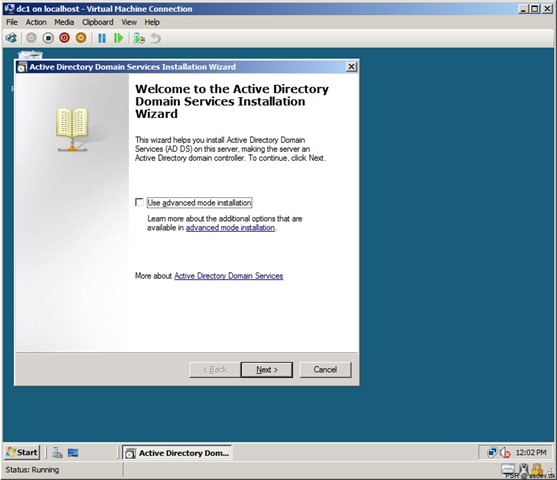
Task: Click the Ctrl+Alt+Delete toolbar icon
Action: (11, 38)
